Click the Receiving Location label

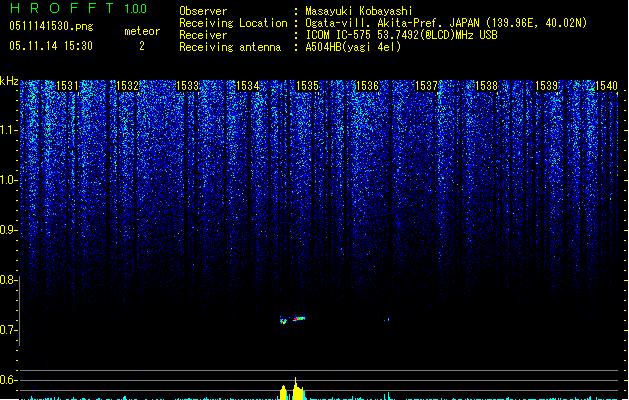pyautogui.click(x=233, y=23)
